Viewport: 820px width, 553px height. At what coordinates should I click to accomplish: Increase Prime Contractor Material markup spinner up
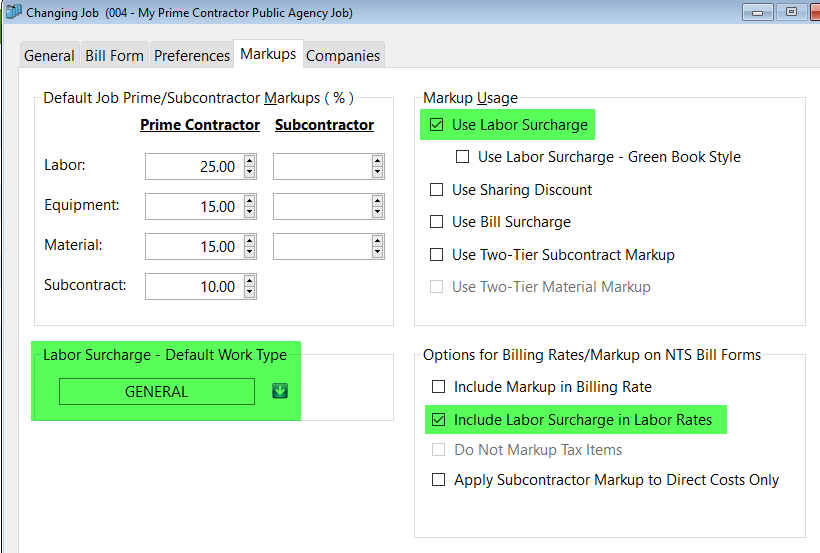click(x=249, y=241)
